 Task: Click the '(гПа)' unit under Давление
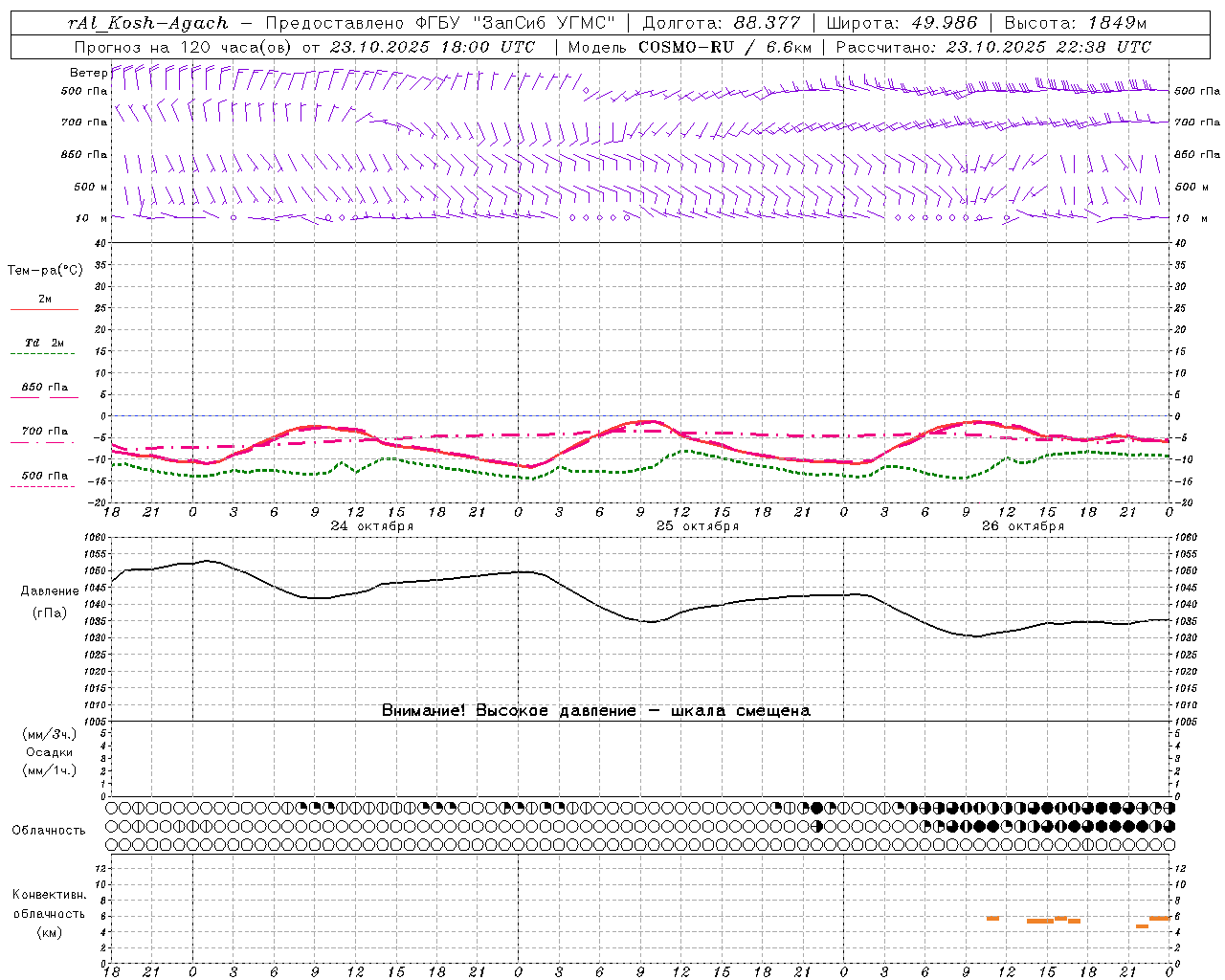pos(50,612)
